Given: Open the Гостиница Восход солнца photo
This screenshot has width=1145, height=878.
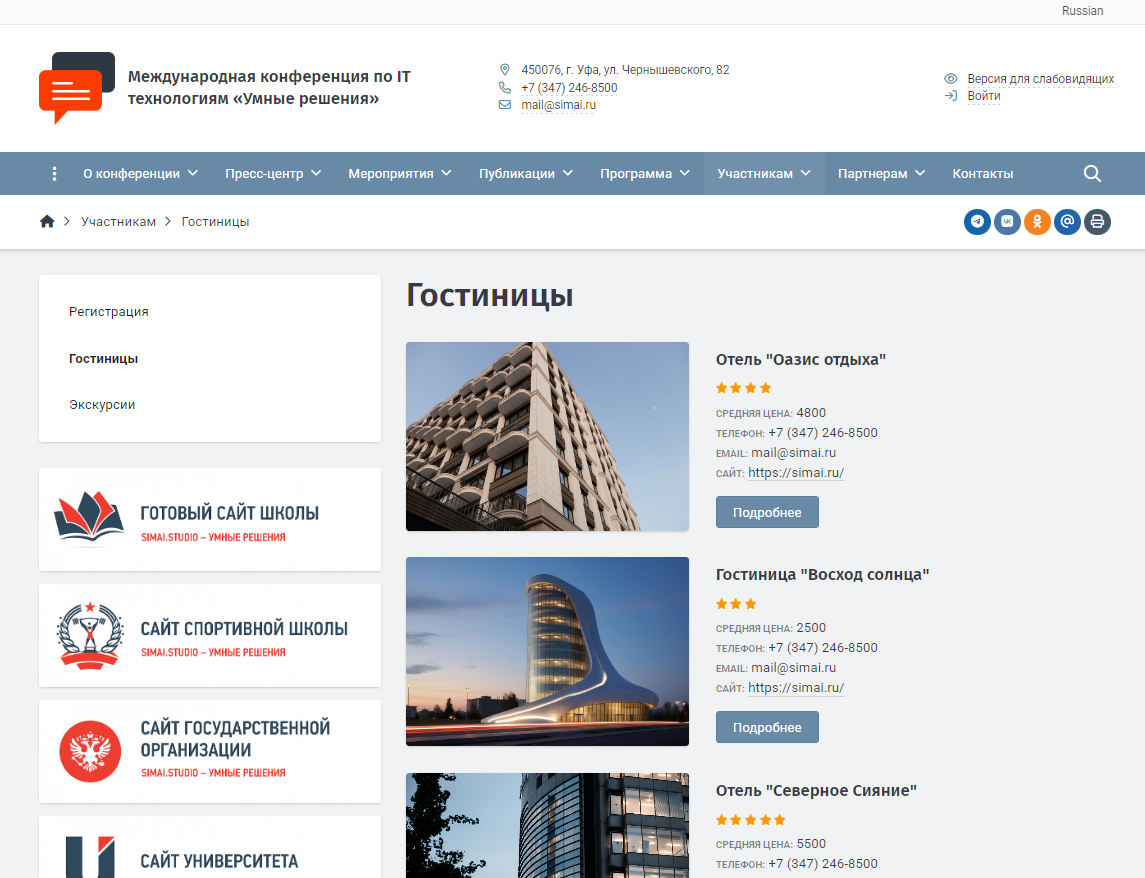Looking at the screenshot, I should click(x=547, y=651).
